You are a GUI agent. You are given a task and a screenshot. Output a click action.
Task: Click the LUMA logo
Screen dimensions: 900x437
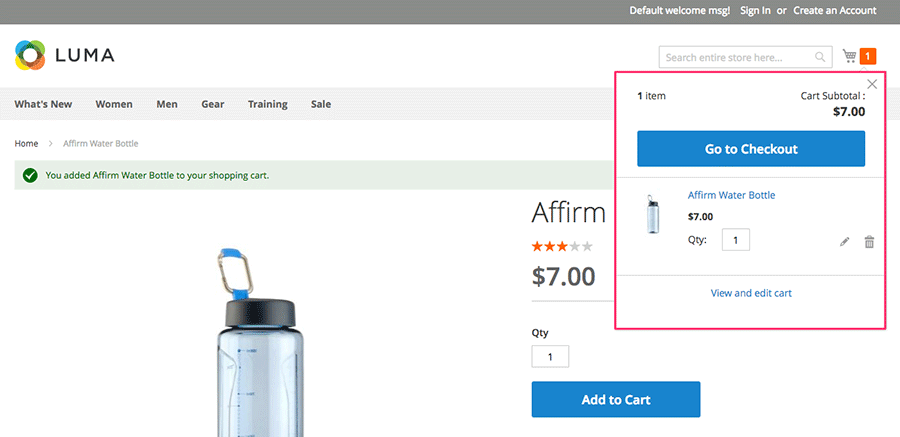64,55
